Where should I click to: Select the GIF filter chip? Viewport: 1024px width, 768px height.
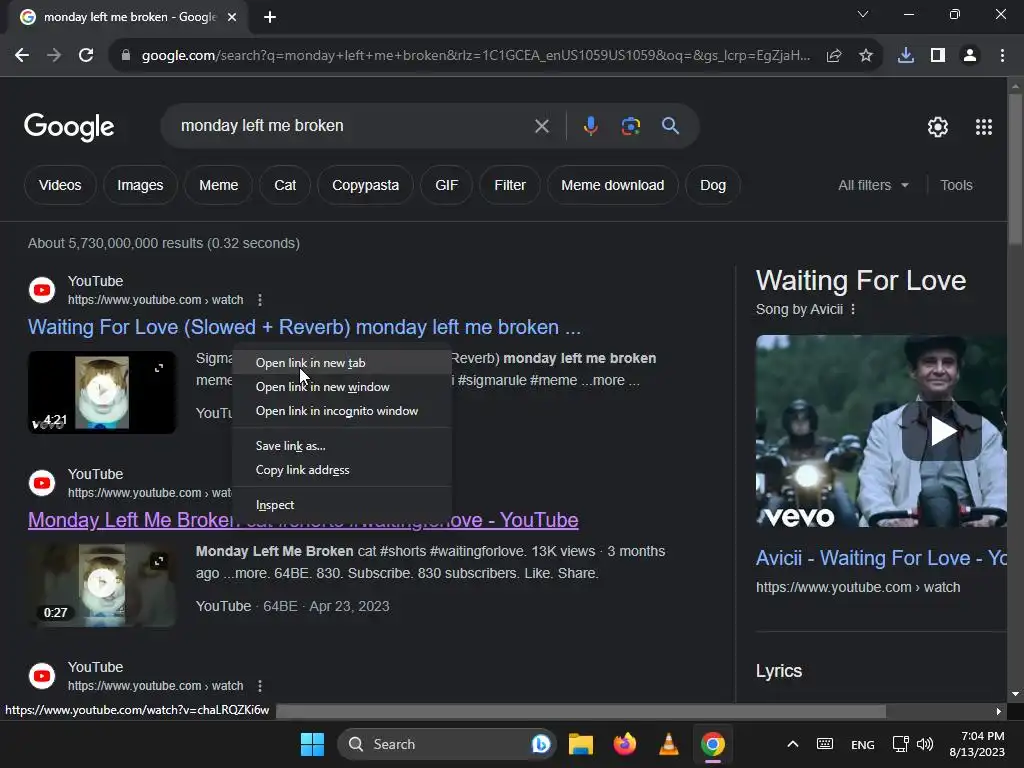(x=447, y=185)
